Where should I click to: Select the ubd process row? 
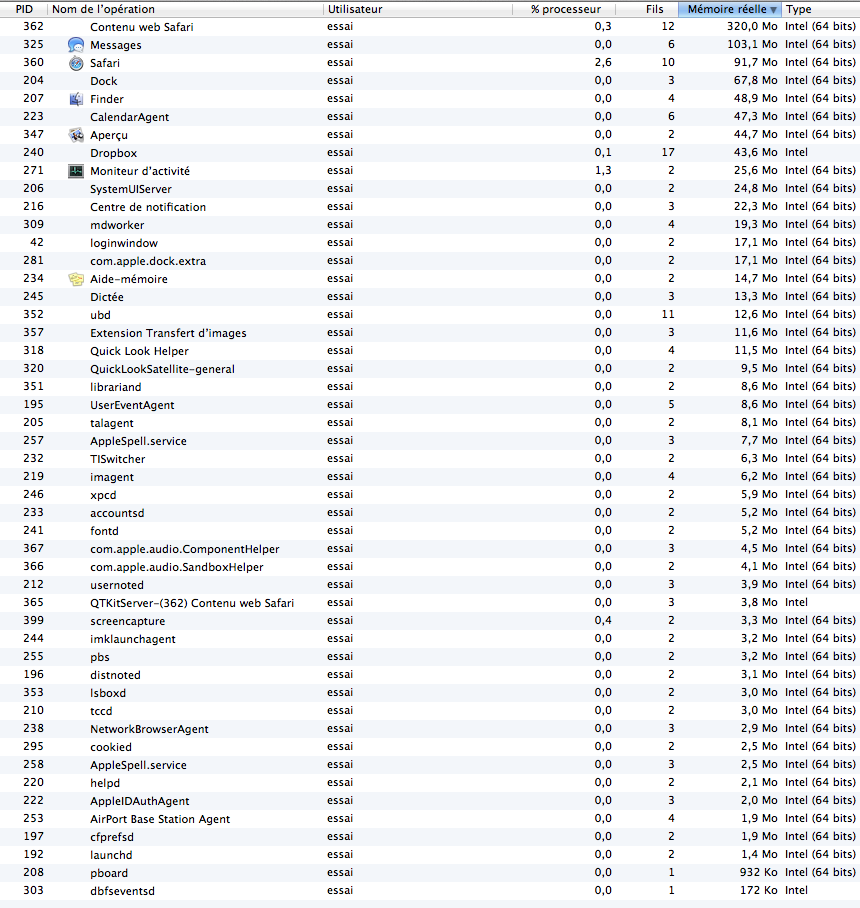point(430,314)
